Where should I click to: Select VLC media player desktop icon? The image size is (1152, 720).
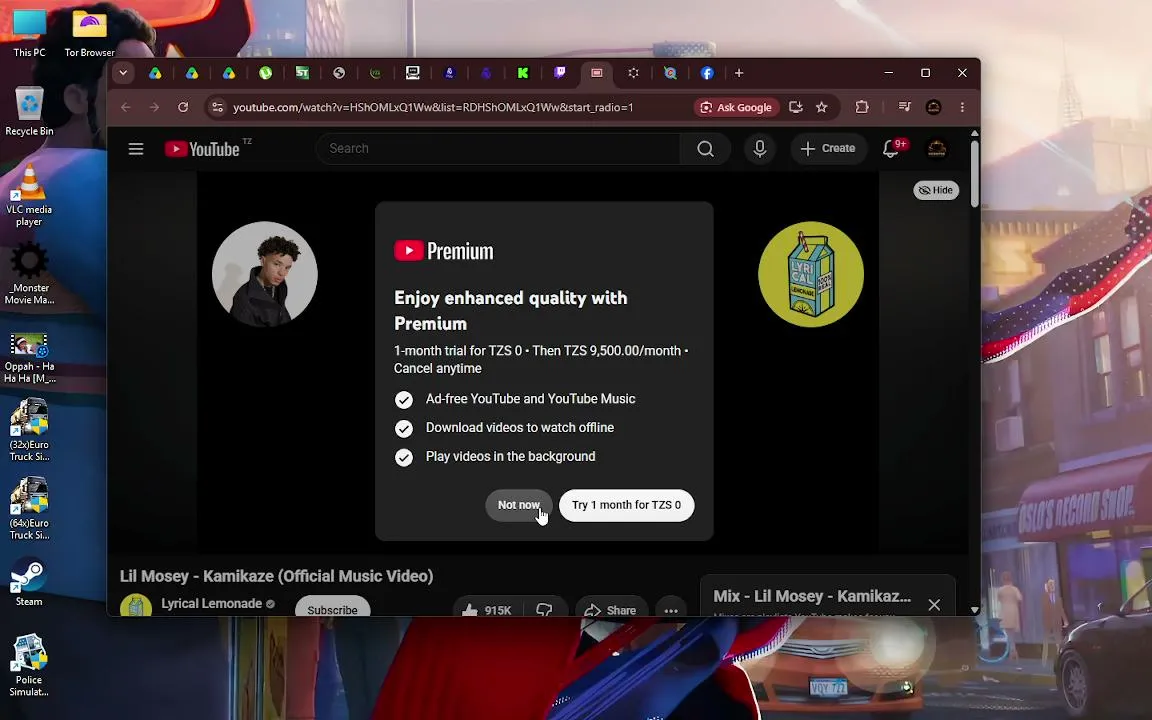click(x=29, y=195)
